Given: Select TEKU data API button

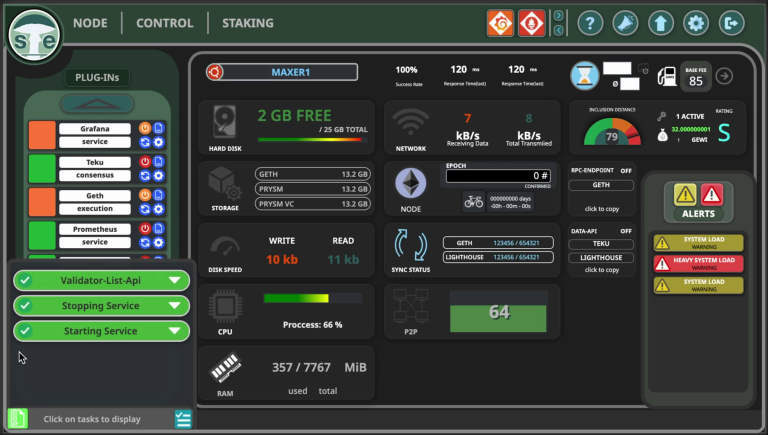Looking at the screenshot, I should [x=601, y=244].
